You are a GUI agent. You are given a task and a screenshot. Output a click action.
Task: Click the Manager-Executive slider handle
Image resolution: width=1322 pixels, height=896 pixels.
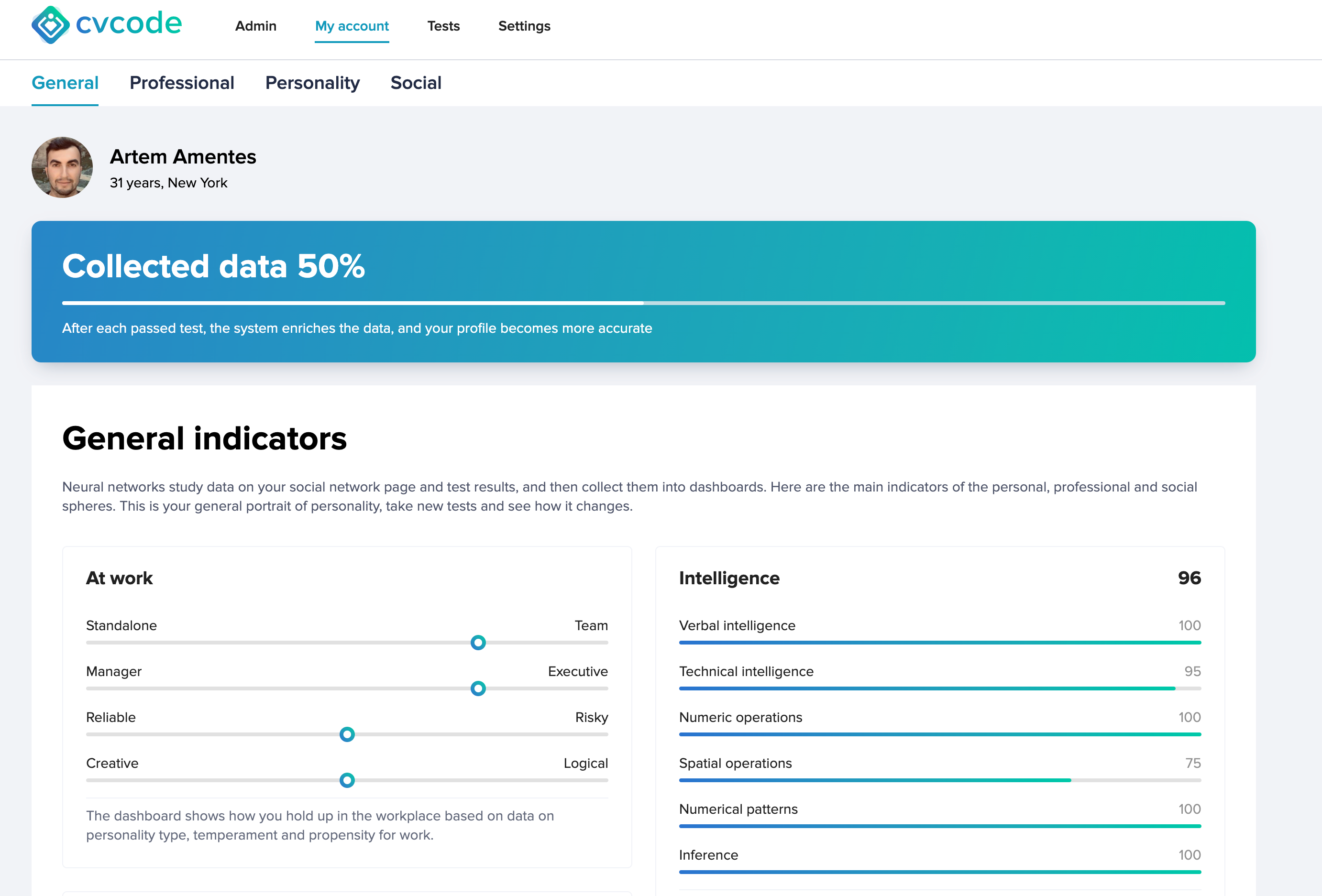478,689
